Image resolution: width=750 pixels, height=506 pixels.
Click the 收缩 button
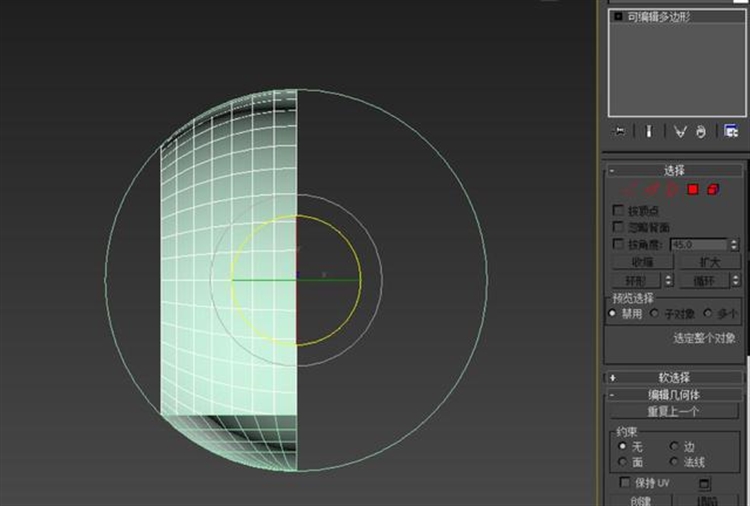click(x=642, y=262)
